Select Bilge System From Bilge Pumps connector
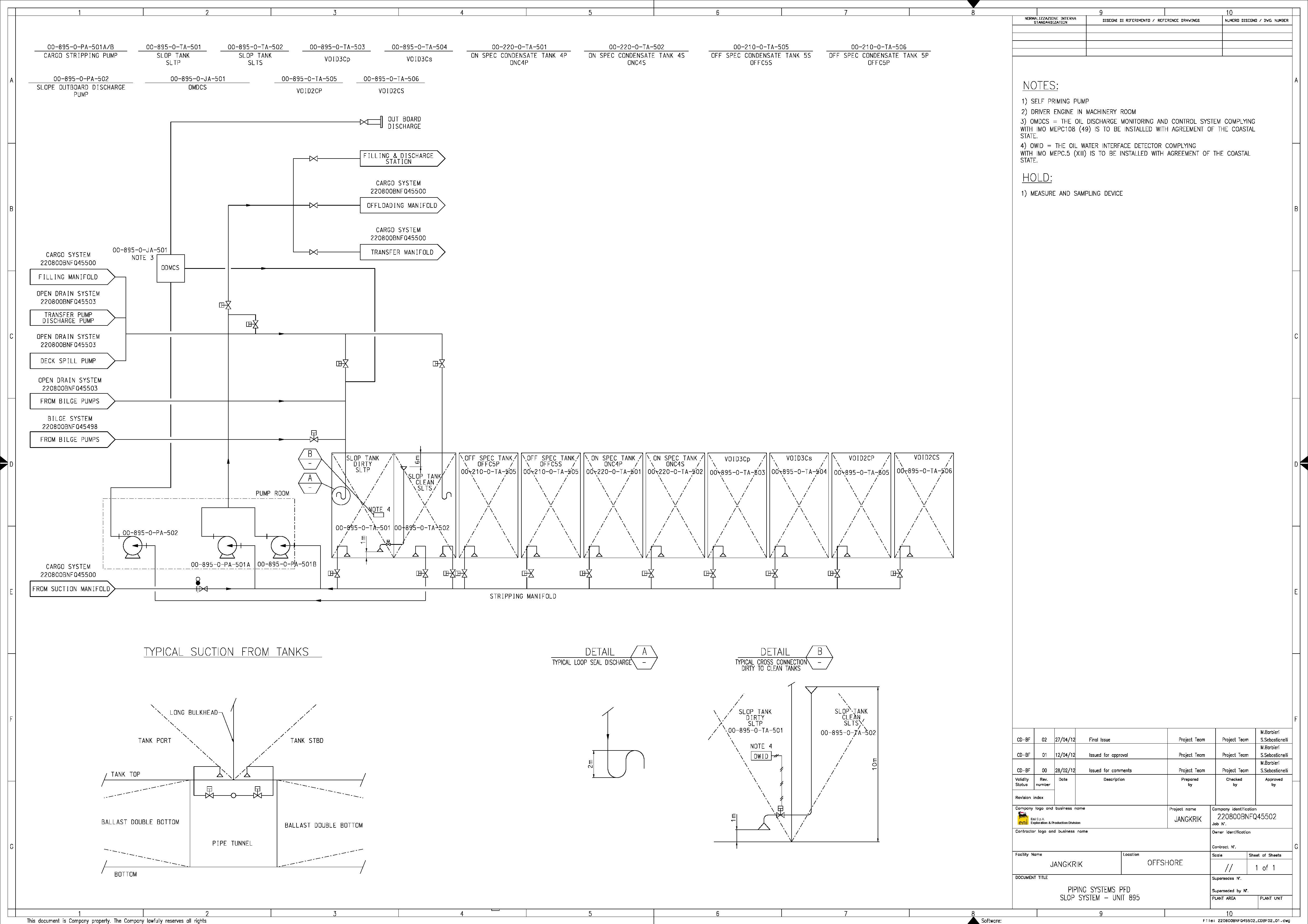 (73, 439)
